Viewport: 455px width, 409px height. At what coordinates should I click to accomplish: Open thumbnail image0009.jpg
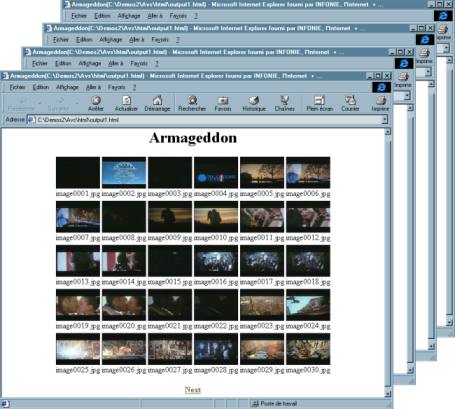coord(170,217)
